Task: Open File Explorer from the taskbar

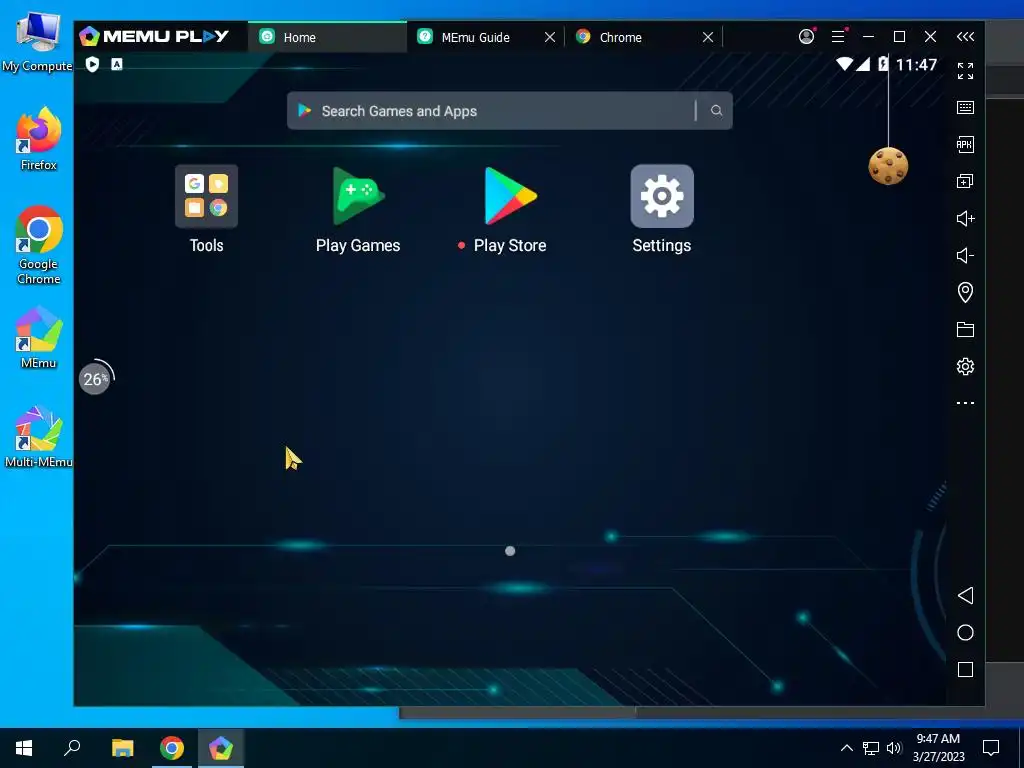Action: tap(122, 748)
